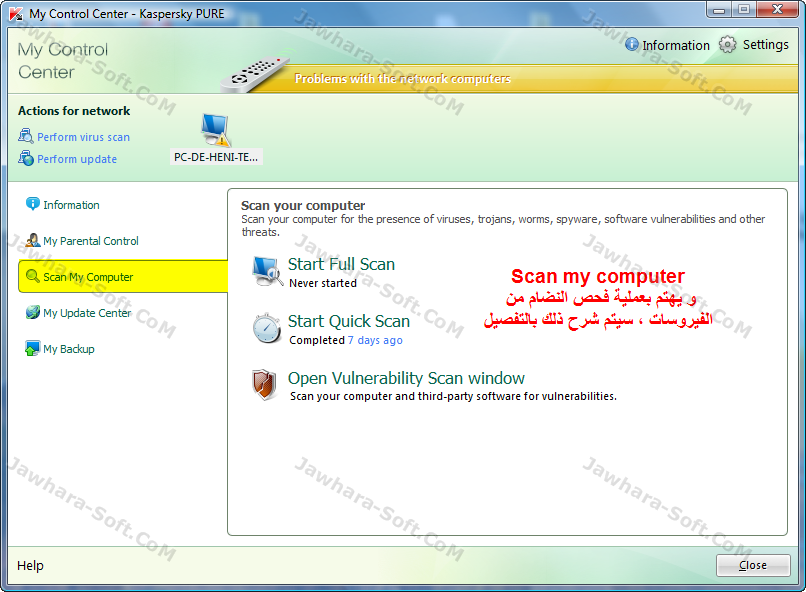This screenshot has height=592, width=806.
Task: Open the Information sidebar section
Action: [x=71, y=205]
